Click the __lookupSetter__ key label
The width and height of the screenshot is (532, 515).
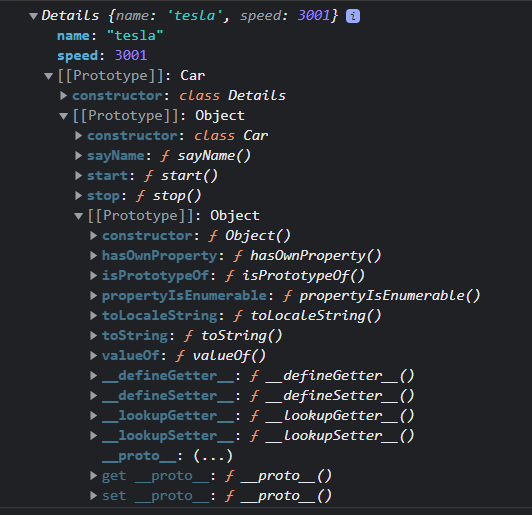[x=168, y=436]
